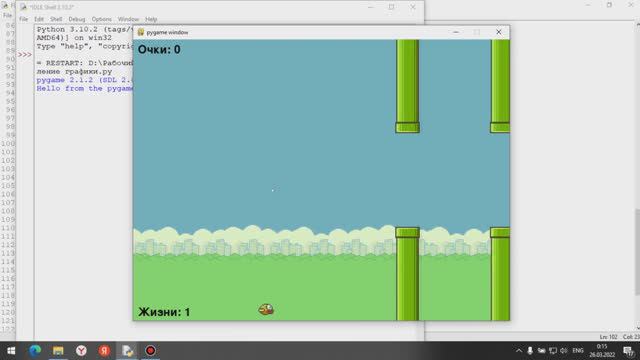This screenshot has width=640, height=360.
Task: Open the clock and date flyout
Action: pos(602,351)
